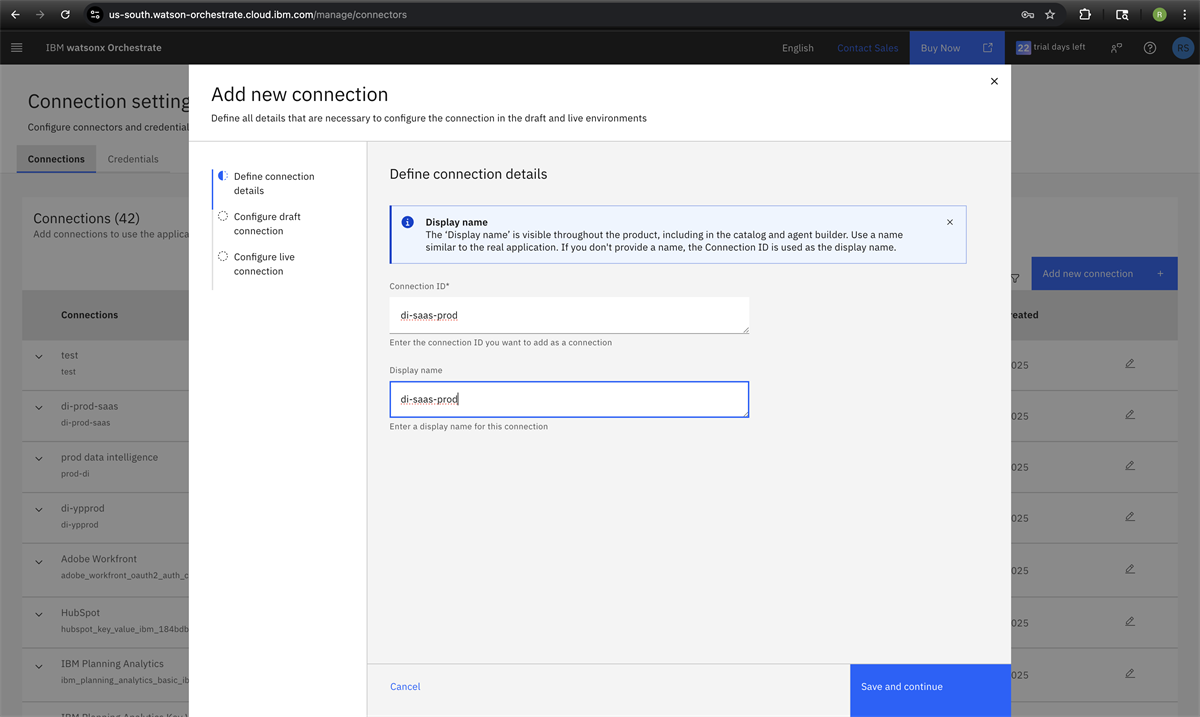Screen dimensions: 1200x717
Task: Edit the test connection pencil icon
Action: tap(1130, 363)
